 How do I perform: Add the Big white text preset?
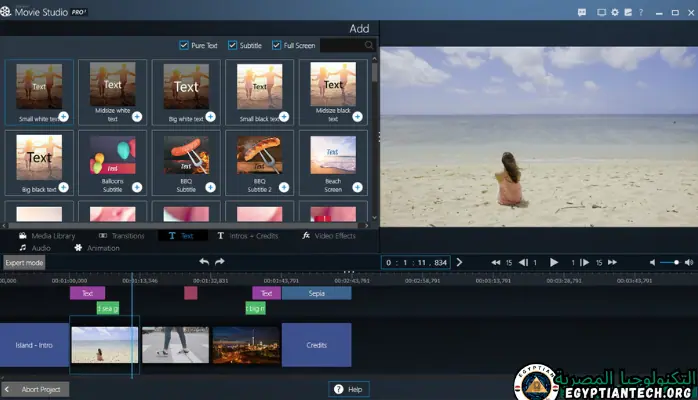click(x=211, y=117)
